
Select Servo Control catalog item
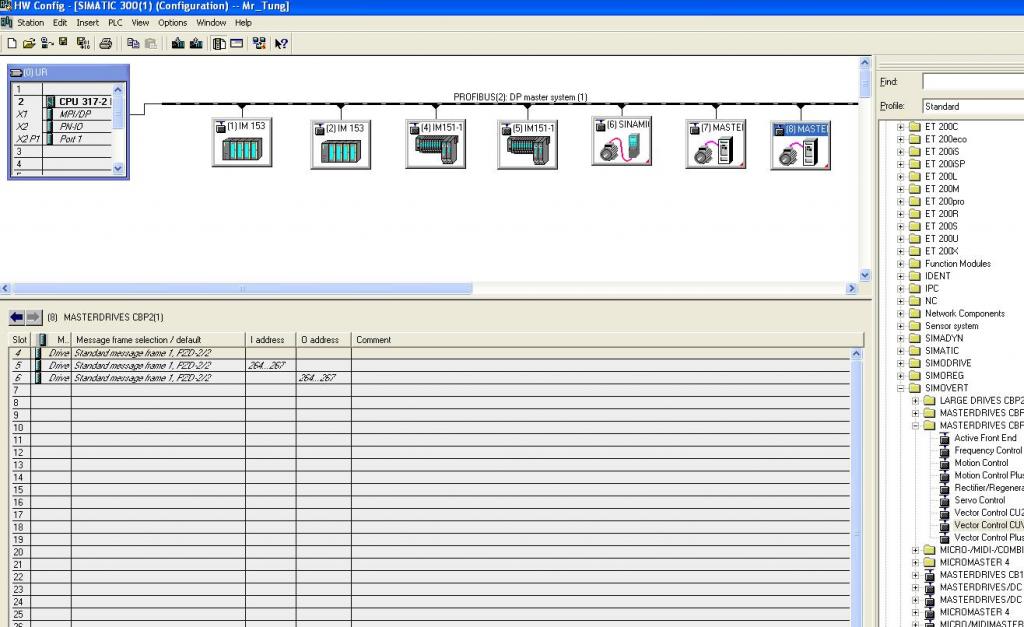coord(979,500)
